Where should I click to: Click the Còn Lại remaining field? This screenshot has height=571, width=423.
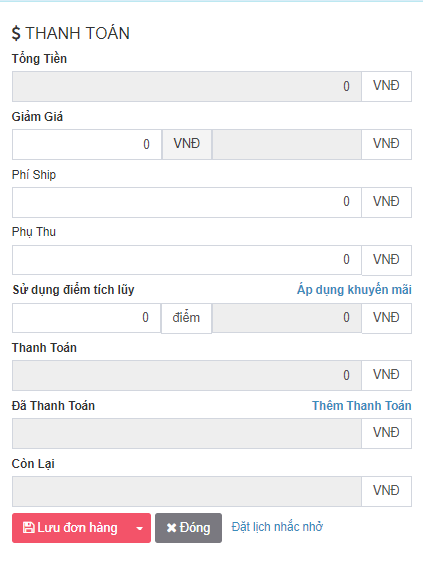click(x=187, y=491)
